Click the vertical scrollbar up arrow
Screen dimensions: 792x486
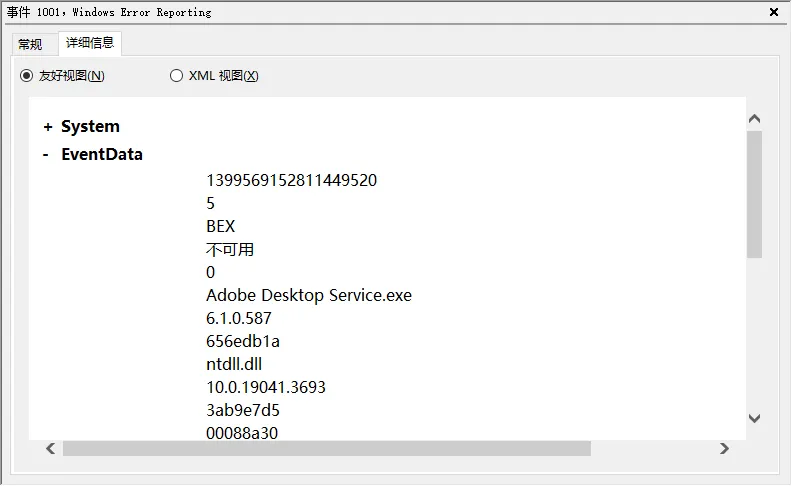[755, 119]
